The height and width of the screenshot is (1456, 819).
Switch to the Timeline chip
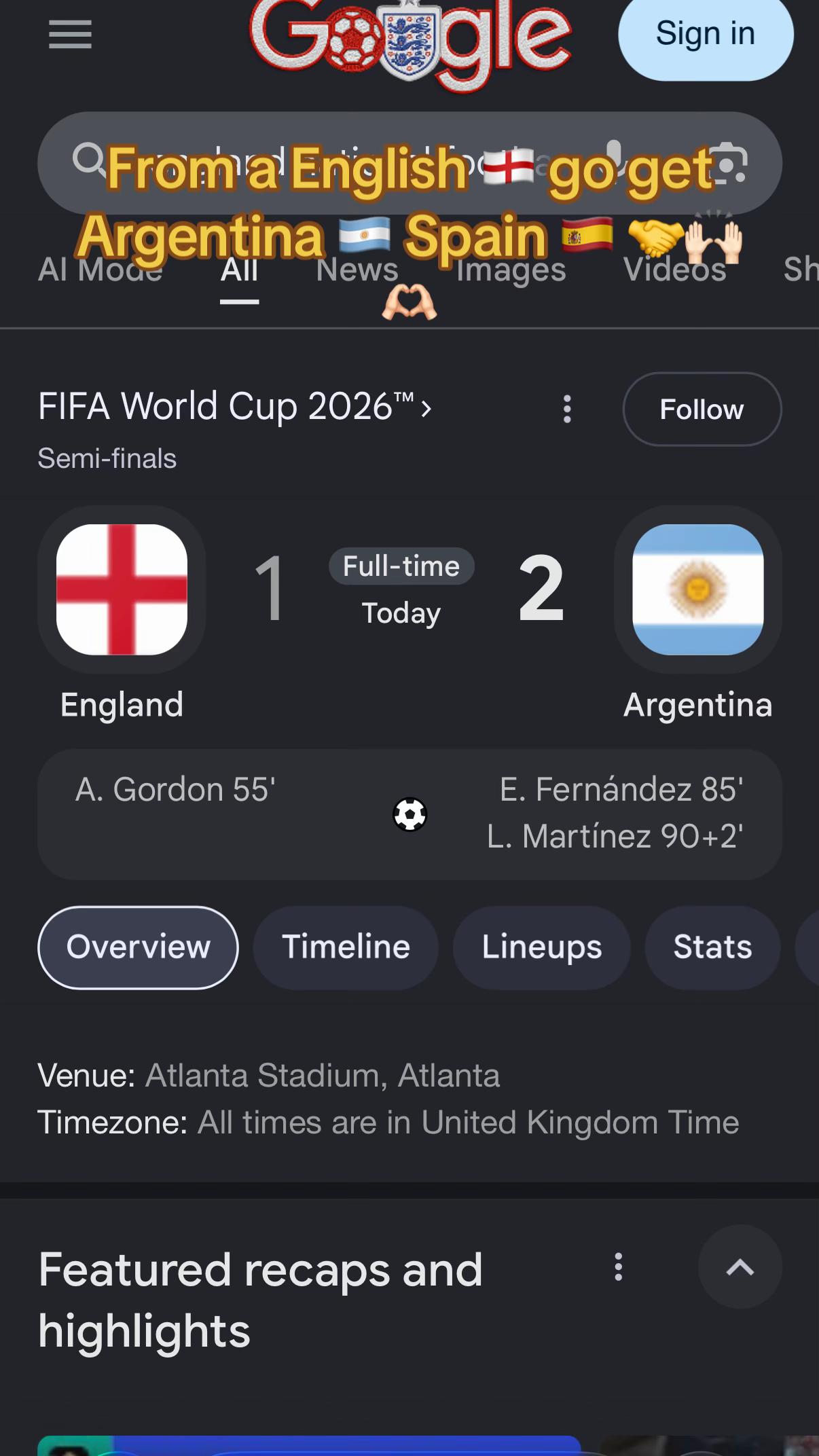[346, 947]
